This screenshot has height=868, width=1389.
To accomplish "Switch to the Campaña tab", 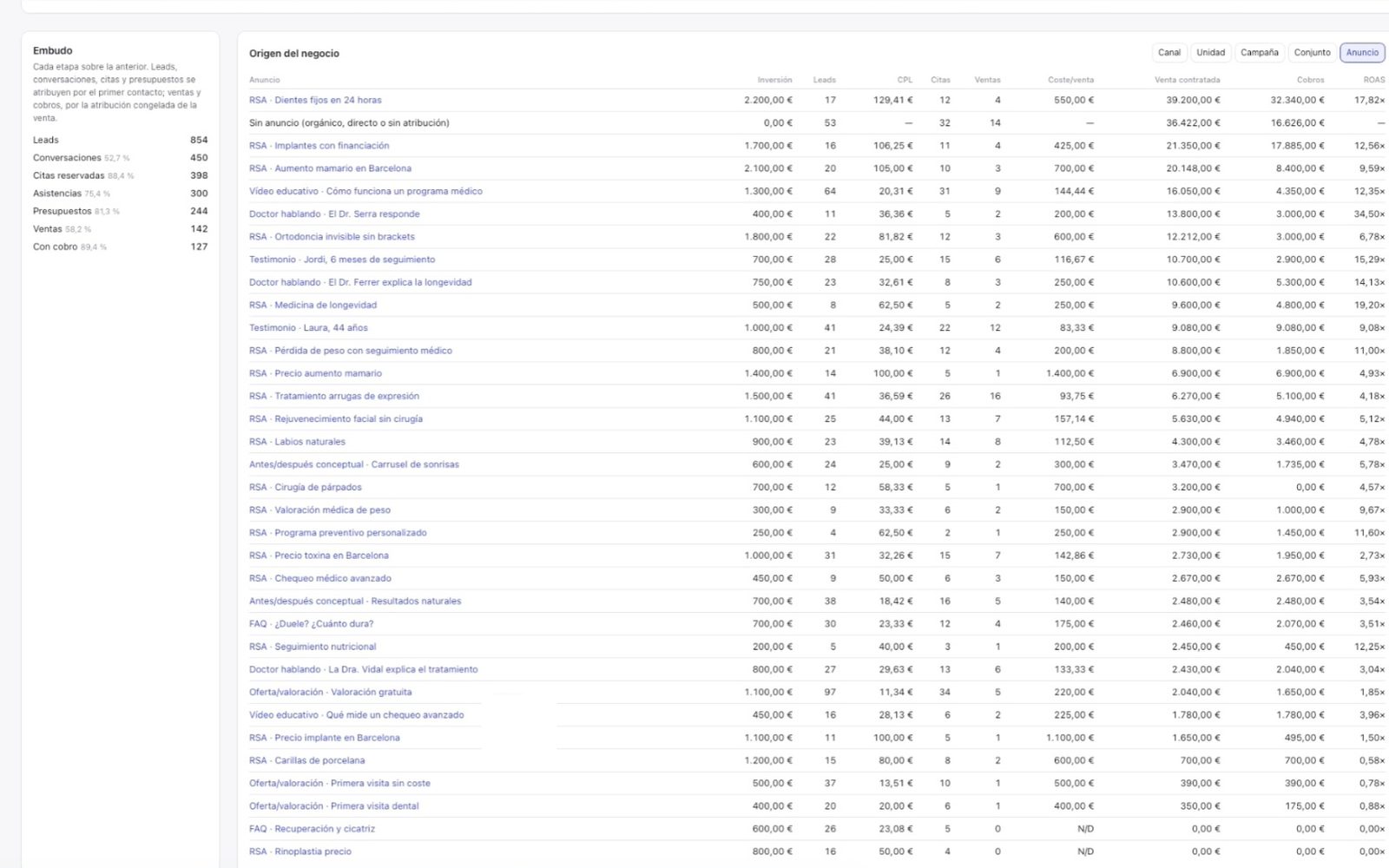I will point(1259,53).
